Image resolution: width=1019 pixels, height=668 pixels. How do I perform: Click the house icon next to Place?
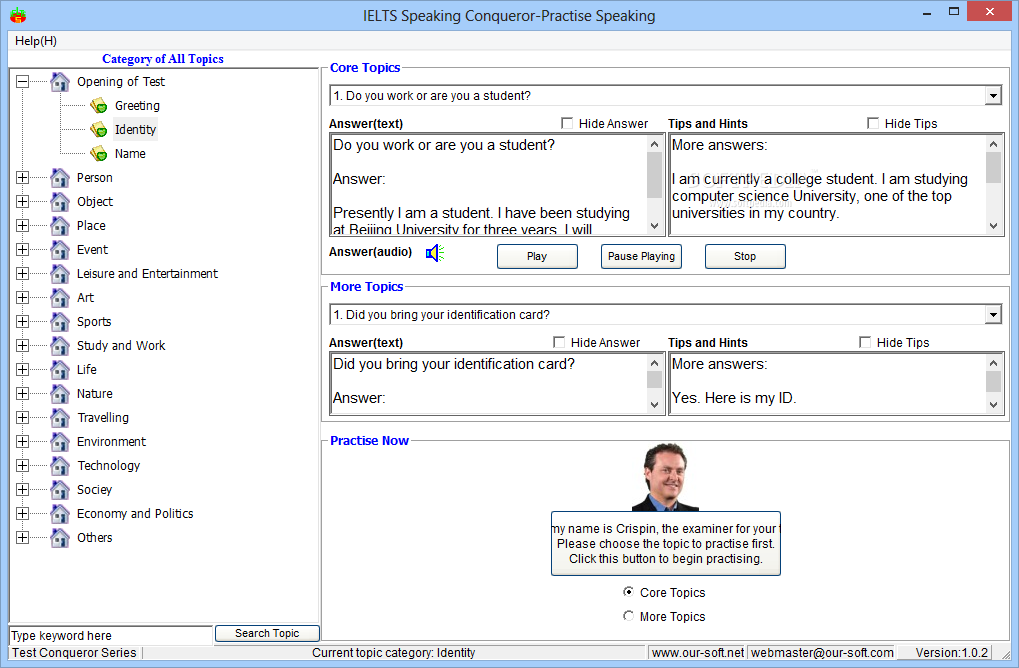point(60,225)
